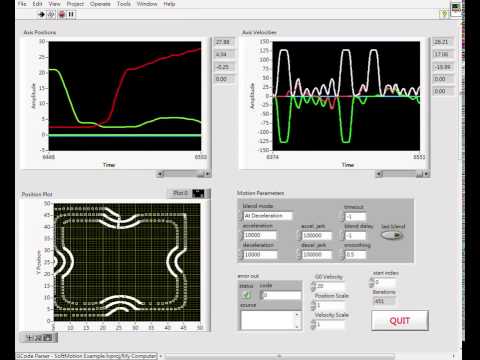Screen dimensions: 480x360
Task: Open the Operate menu
Action: (100, 4)
